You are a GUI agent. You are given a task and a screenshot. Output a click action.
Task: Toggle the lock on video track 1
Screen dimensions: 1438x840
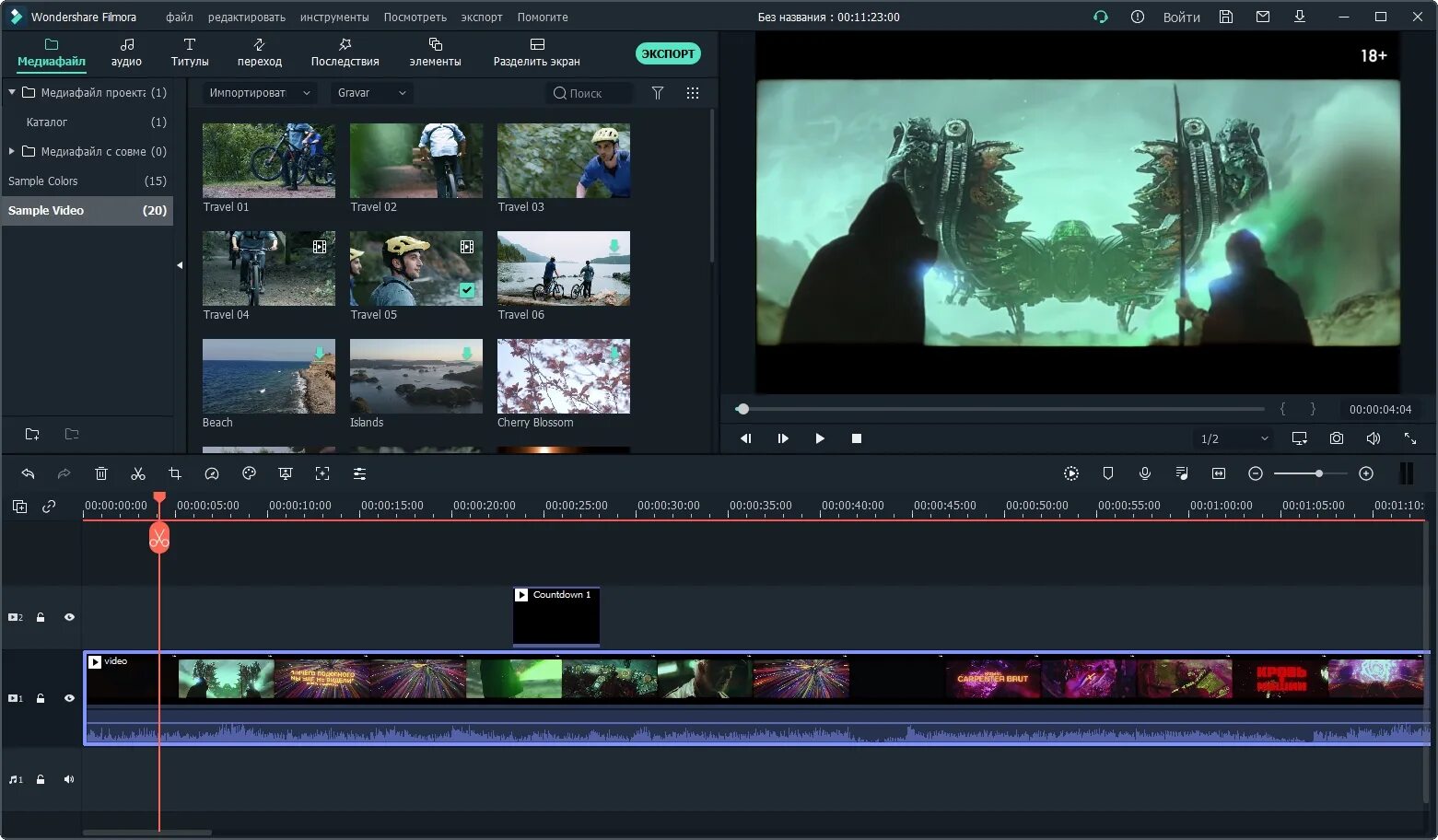tap(41, 698)
